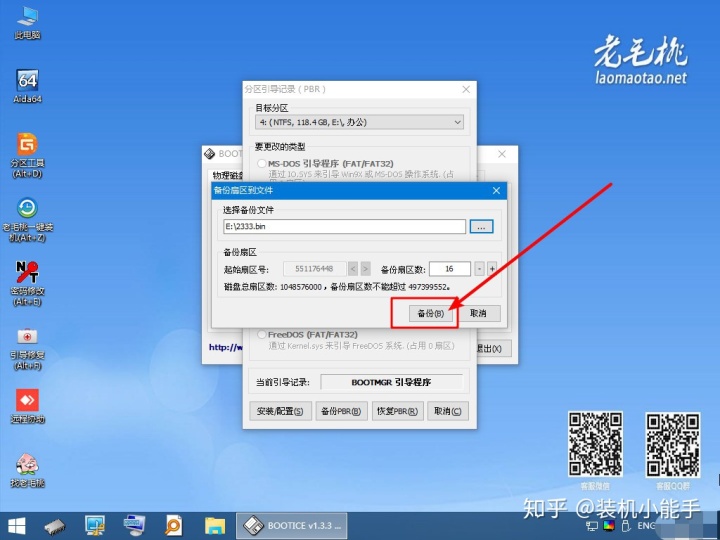The height and width of the screenshot is (540, 720).
Task: Click 恢复PBR(R) button
Action: click(397, 411)
